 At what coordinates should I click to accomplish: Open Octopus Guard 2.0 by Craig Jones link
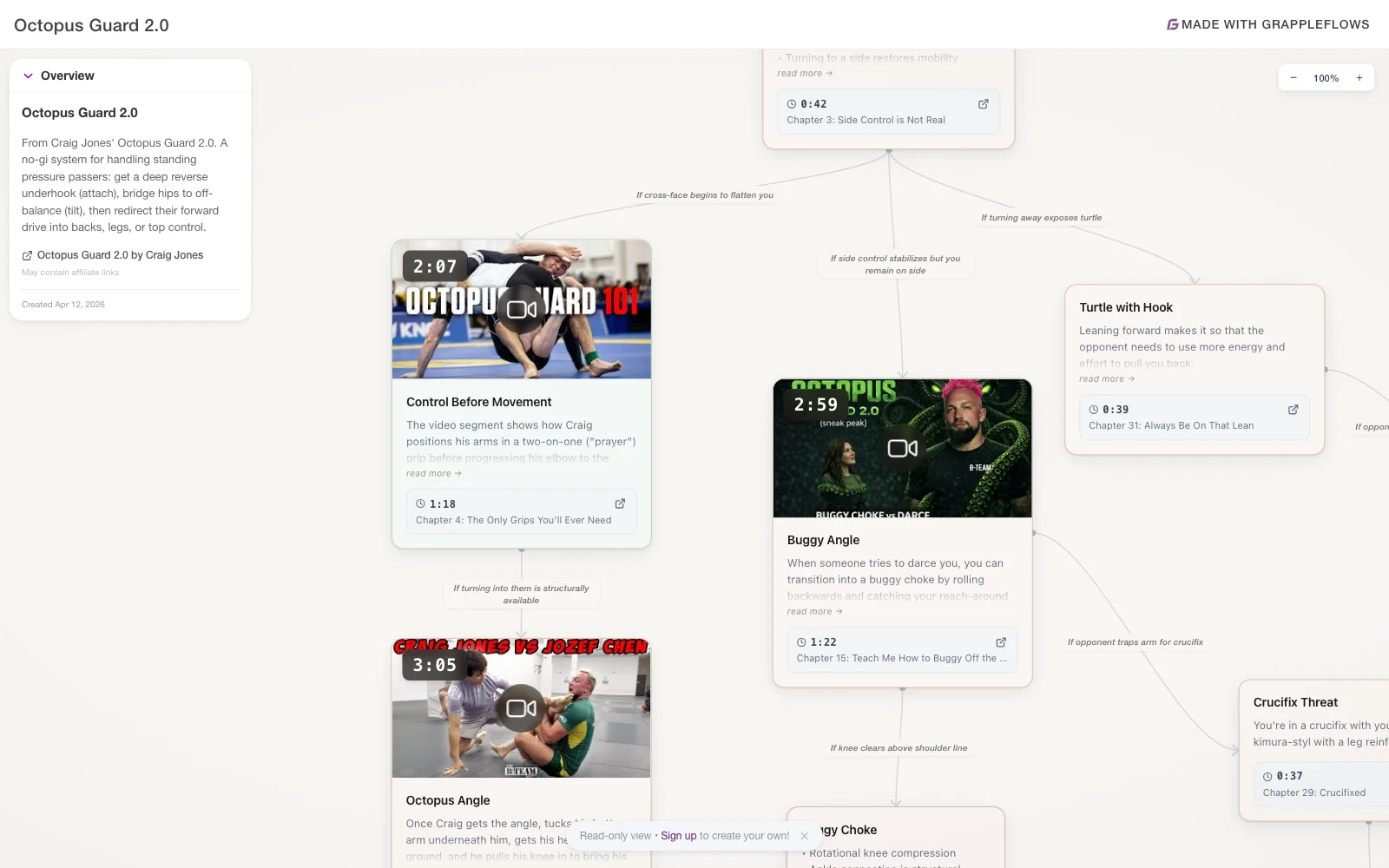click(x=113, y=255)
